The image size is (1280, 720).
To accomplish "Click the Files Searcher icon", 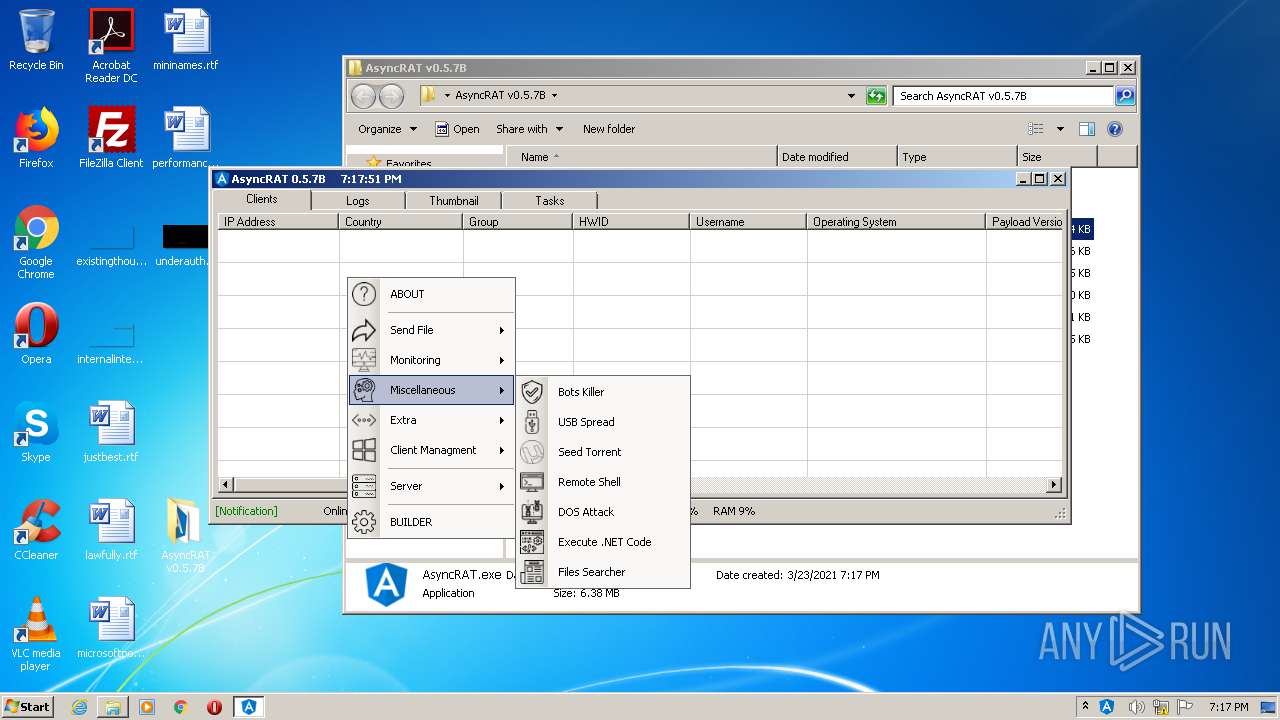I will [x=532, y=572].
